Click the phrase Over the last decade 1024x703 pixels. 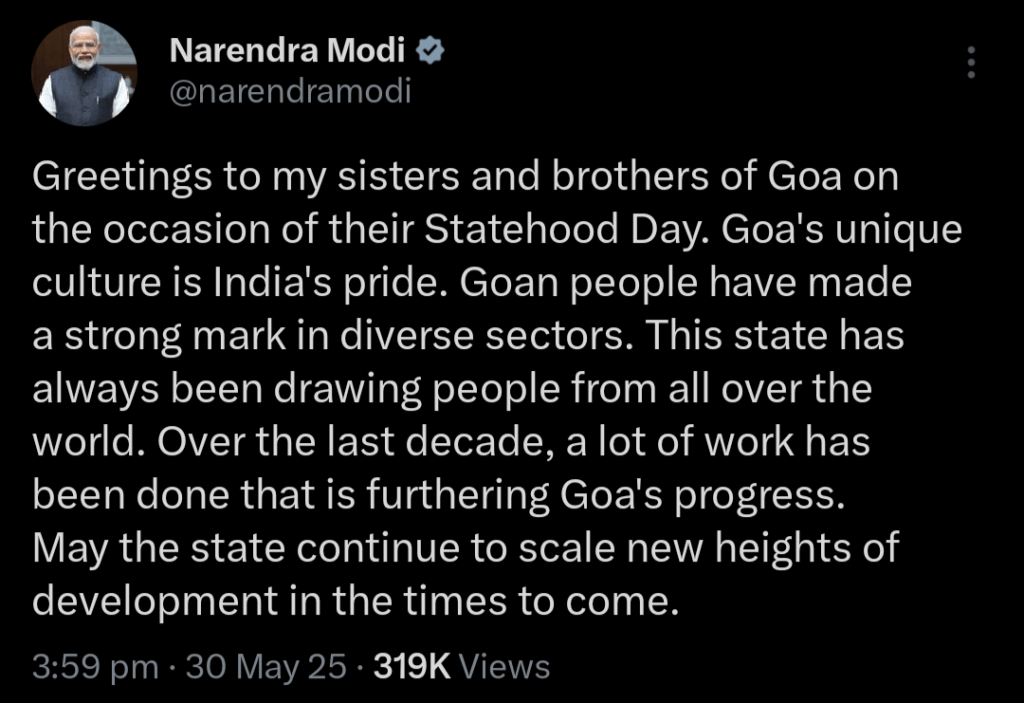tap(351, 442)
